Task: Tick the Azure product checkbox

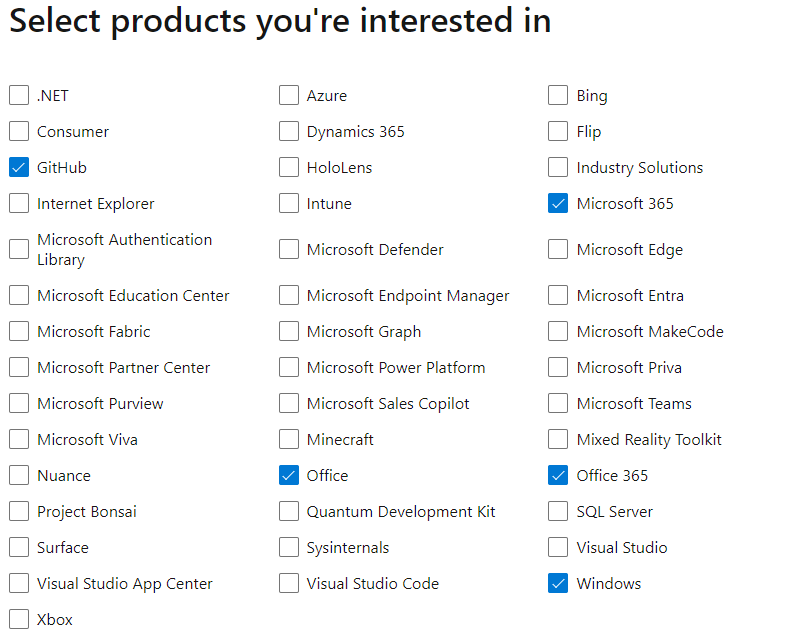Action: [x=289, y=95]
